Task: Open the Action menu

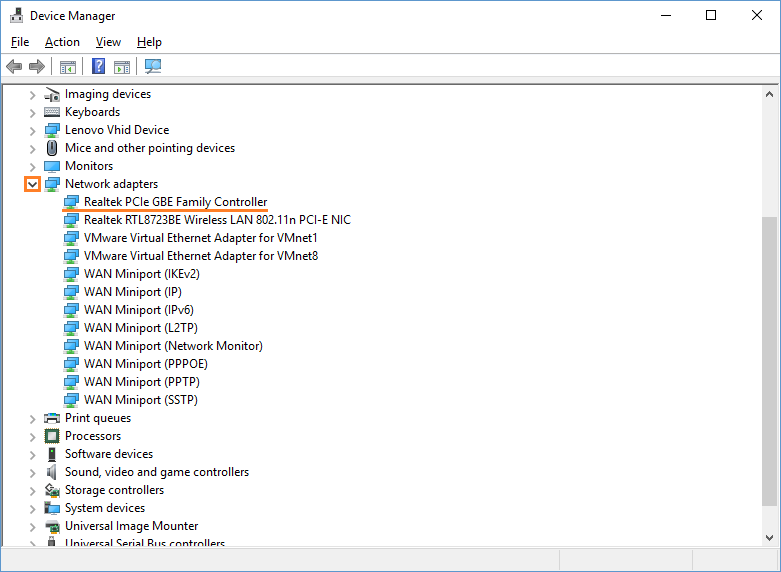Action: click(62, 42)
